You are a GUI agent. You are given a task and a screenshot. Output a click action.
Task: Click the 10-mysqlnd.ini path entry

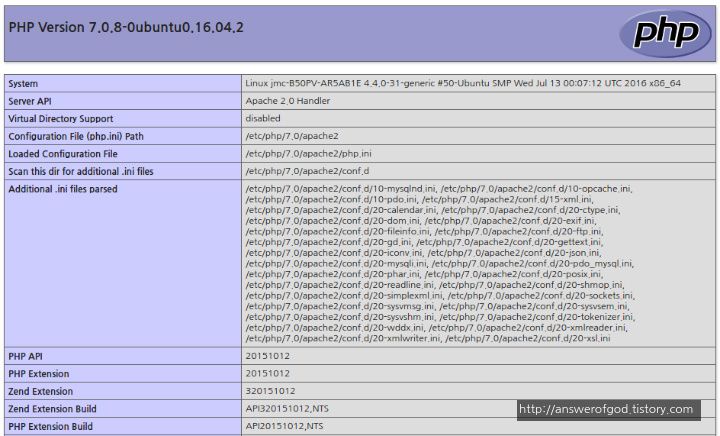(342, 189)
